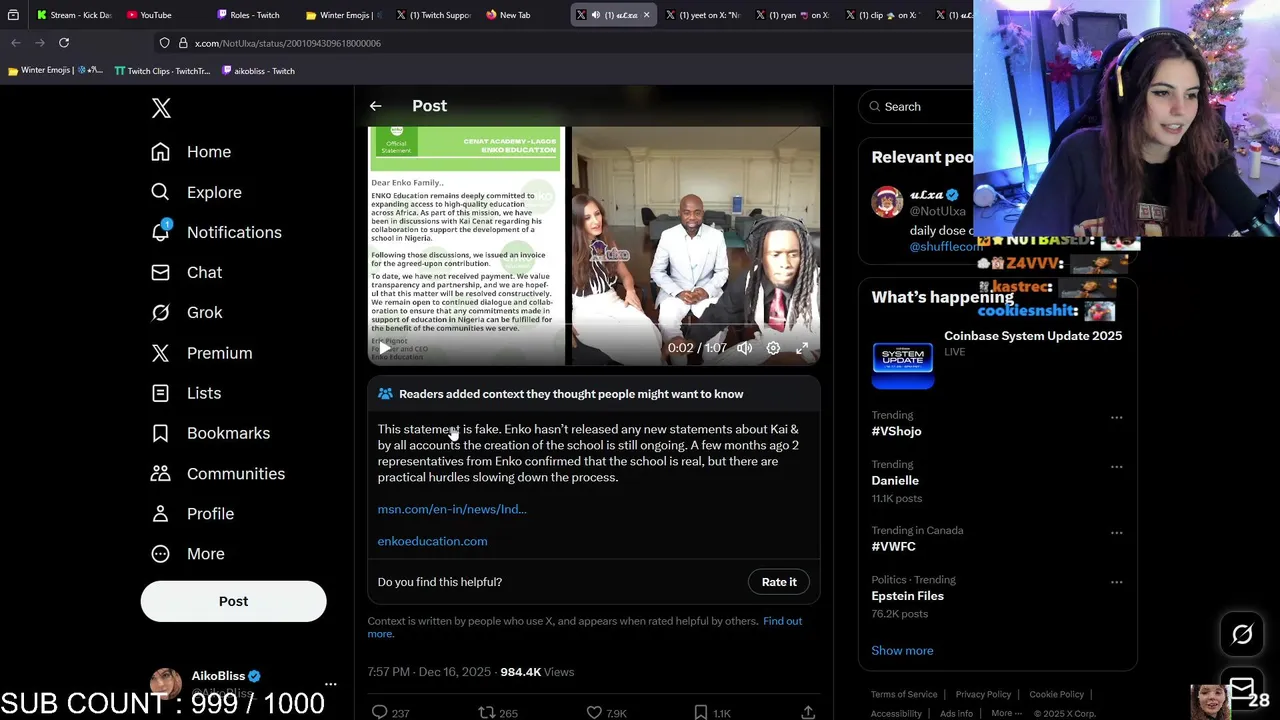Open the enkoeducation.com link

point(432,541)
